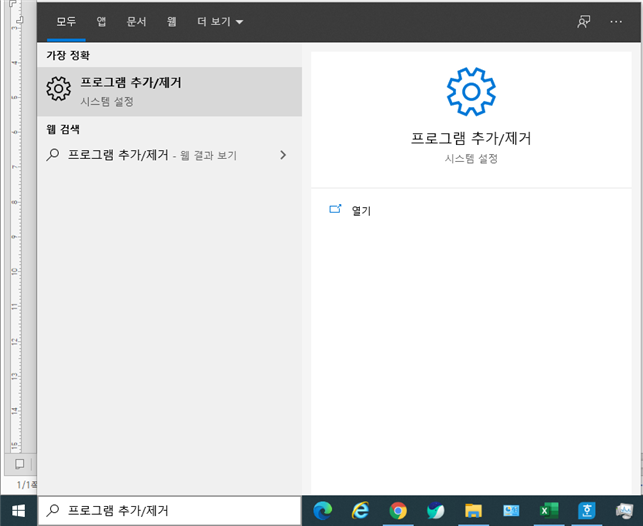The image size is (643, 526).
Task: Launch Microsoft Edge from the taskbar
Action: click(323, 511)
